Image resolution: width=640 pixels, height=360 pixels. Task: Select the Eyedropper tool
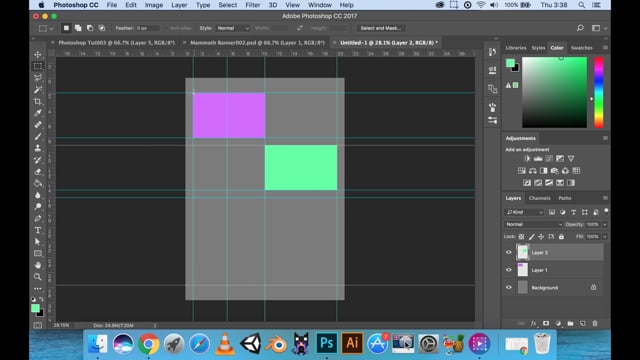pyautogui.click(x=38, y=113)
